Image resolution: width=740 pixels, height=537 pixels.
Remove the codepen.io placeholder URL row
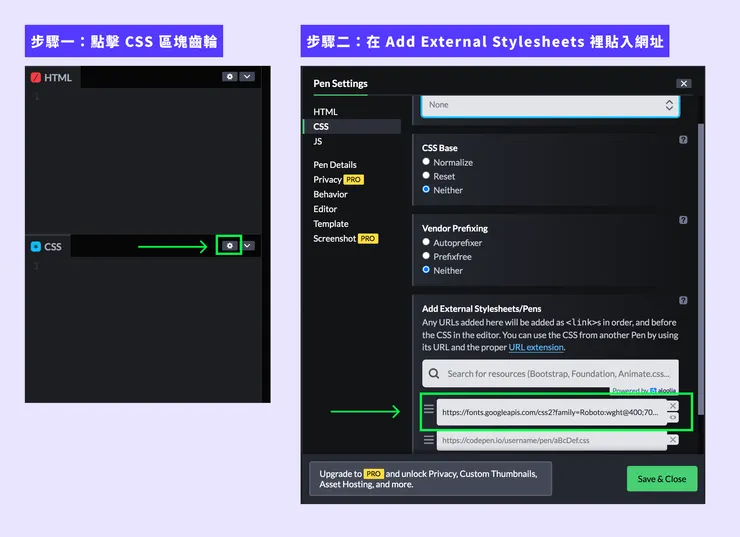673,440
